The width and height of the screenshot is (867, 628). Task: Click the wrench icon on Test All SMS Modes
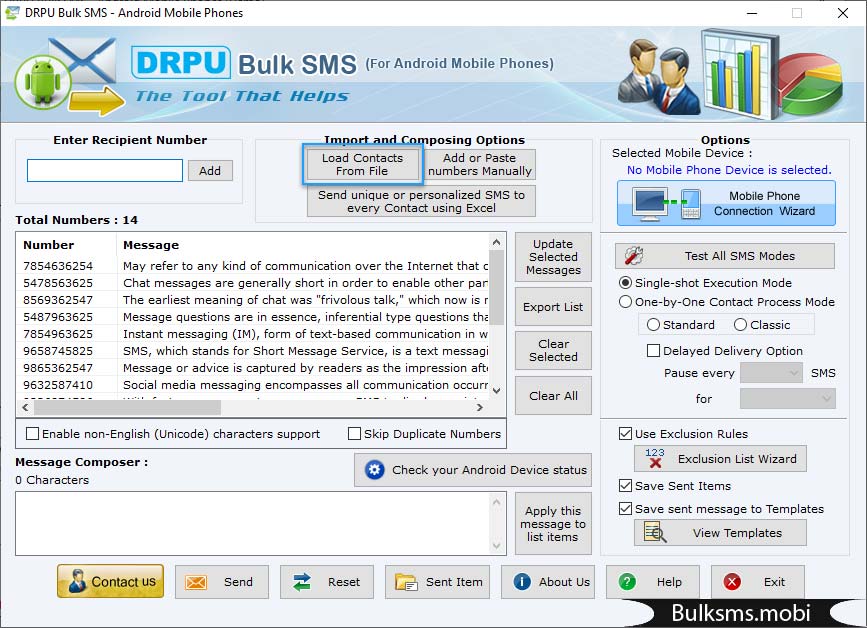634,255
